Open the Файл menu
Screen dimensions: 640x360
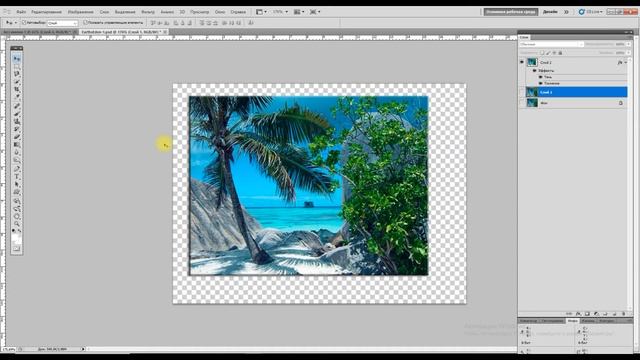[21, 12]
